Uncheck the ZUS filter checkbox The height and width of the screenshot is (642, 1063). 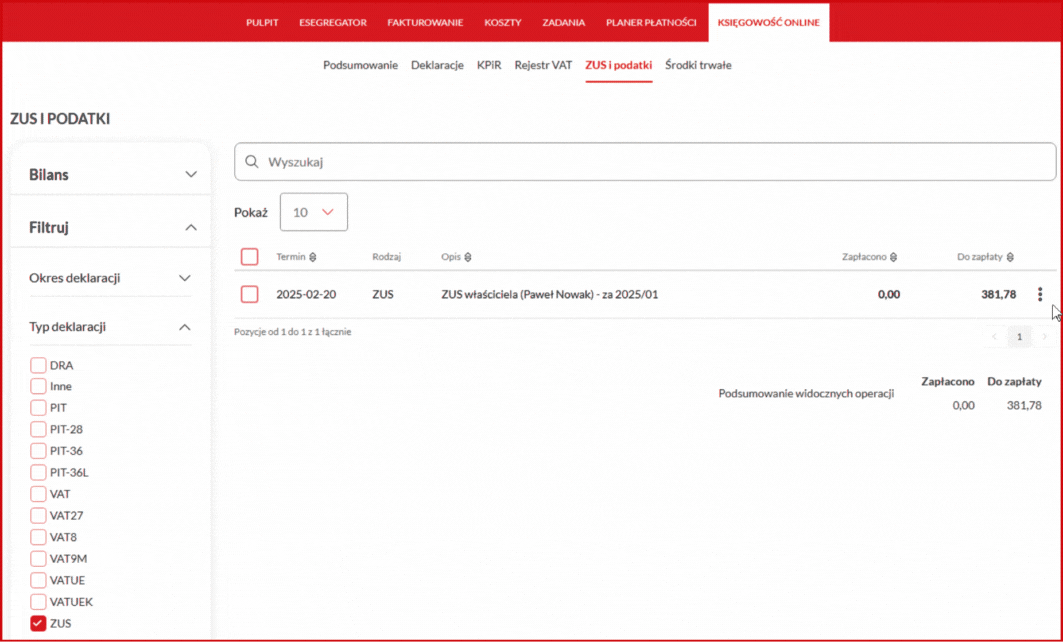(x=38, y=624)
